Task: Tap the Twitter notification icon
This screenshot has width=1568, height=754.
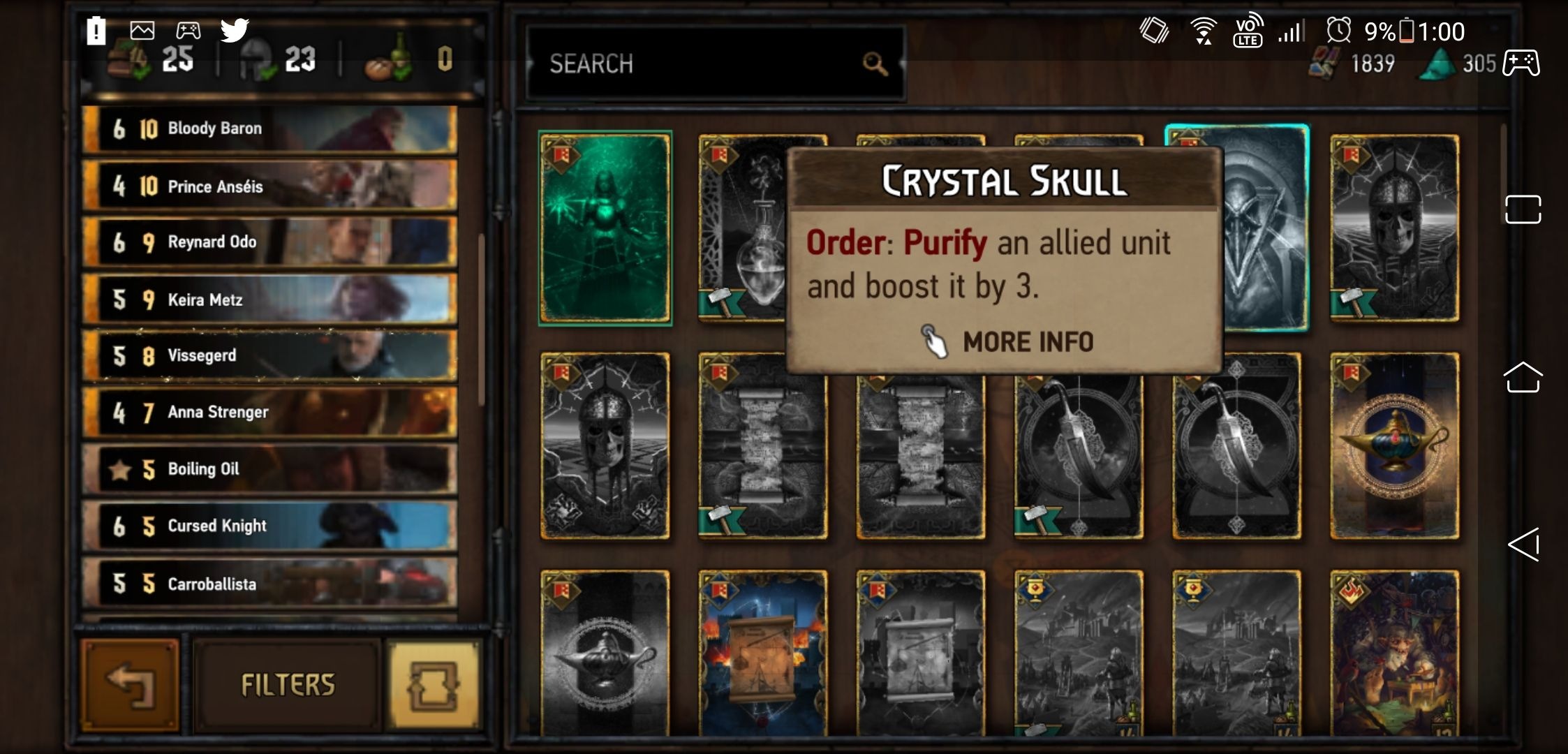Action: pyautogui.click(x=235, y=30)
